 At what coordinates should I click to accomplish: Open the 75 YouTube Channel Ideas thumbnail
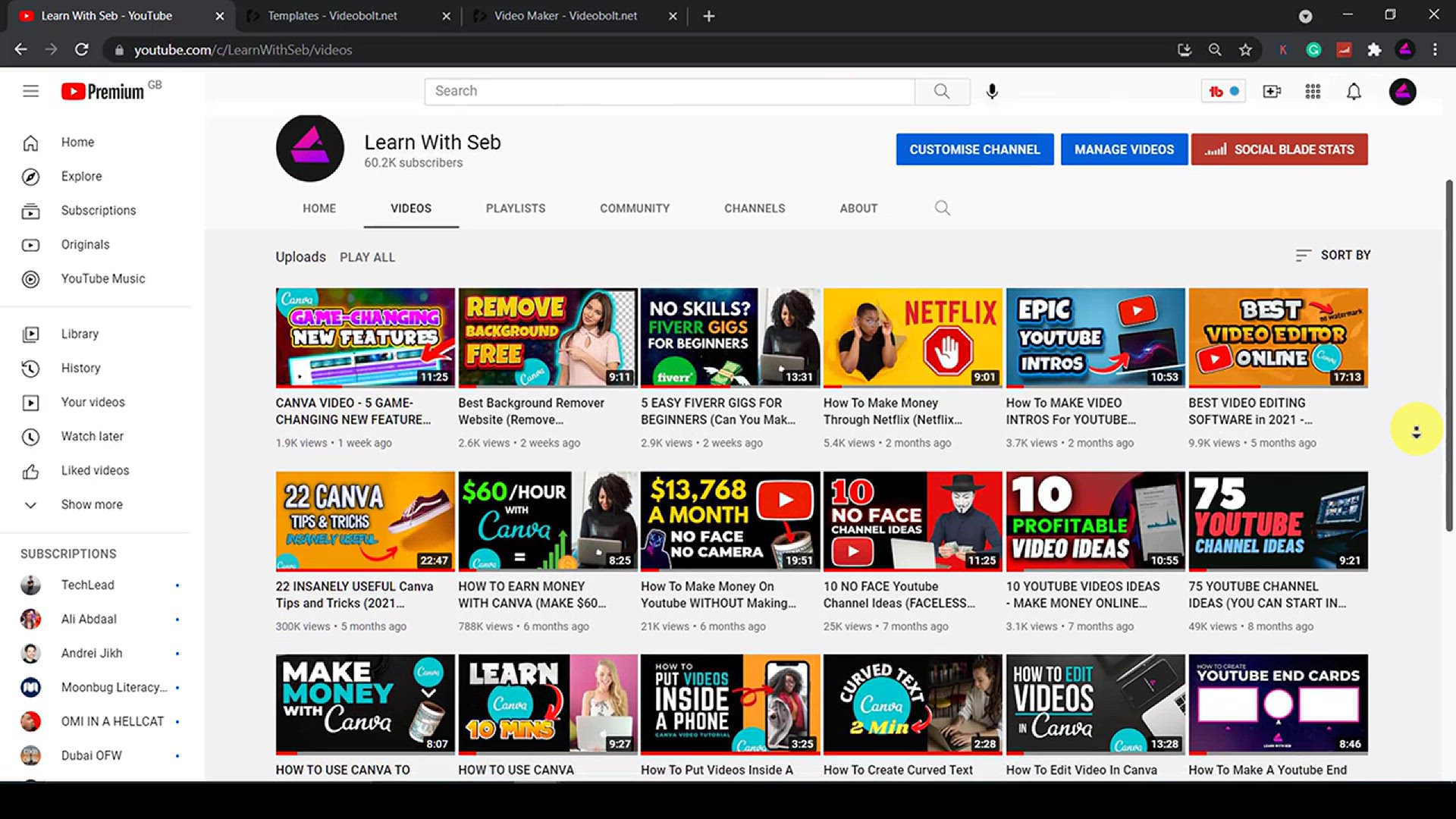(x=1278, y=521)
